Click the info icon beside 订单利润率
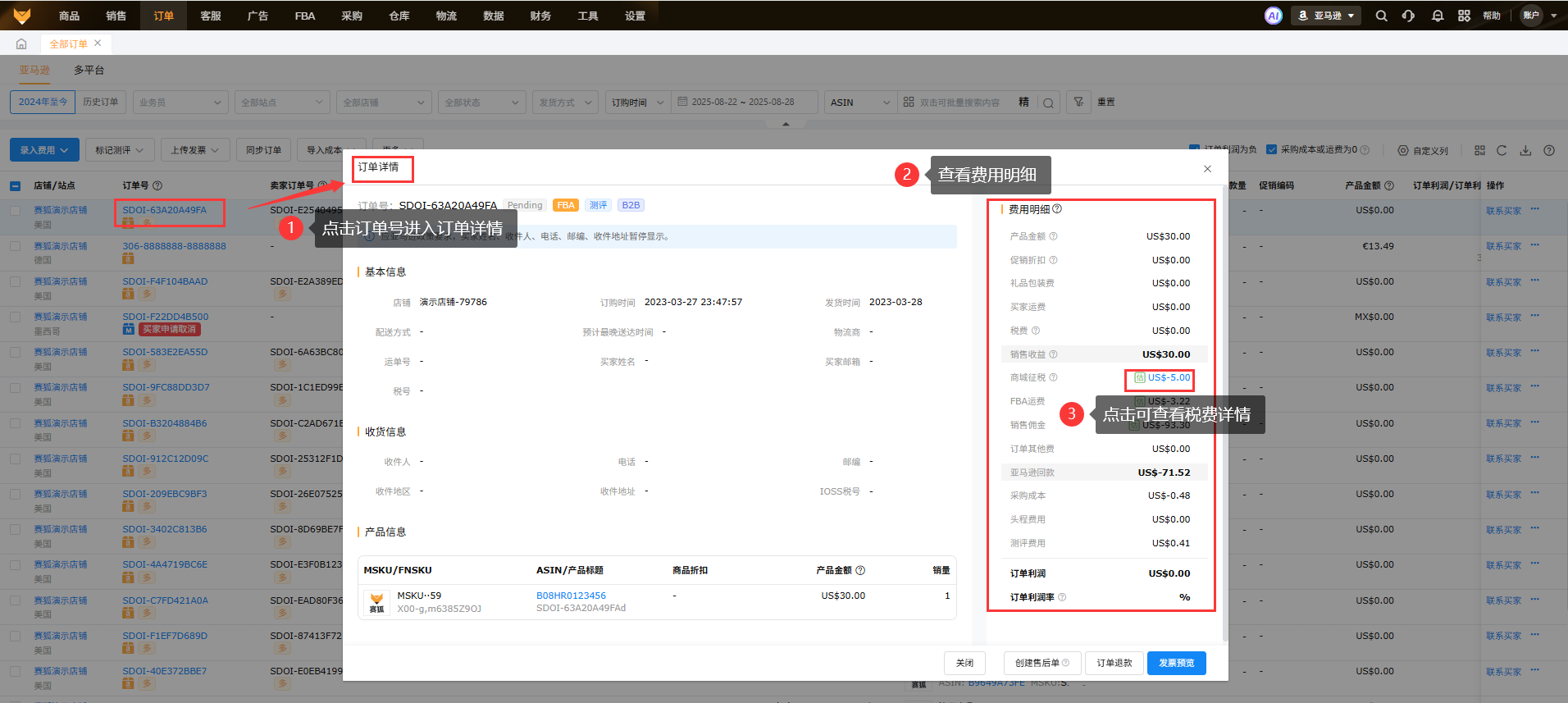 pyautogui.click(x=1062, y=597)
